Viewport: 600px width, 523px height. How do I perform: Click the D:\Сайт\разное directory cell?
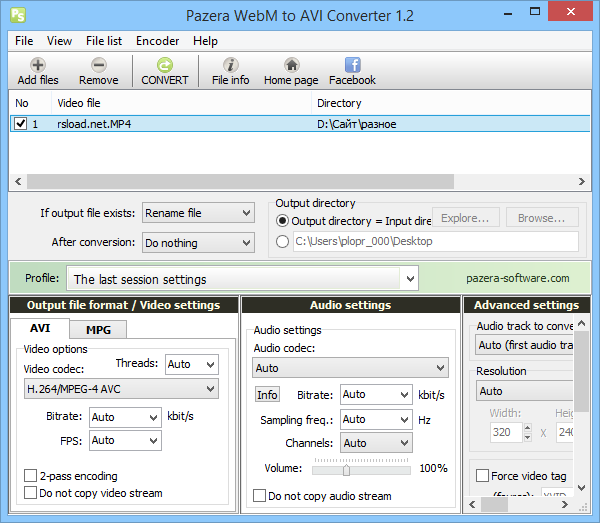(x=357, y=124)
